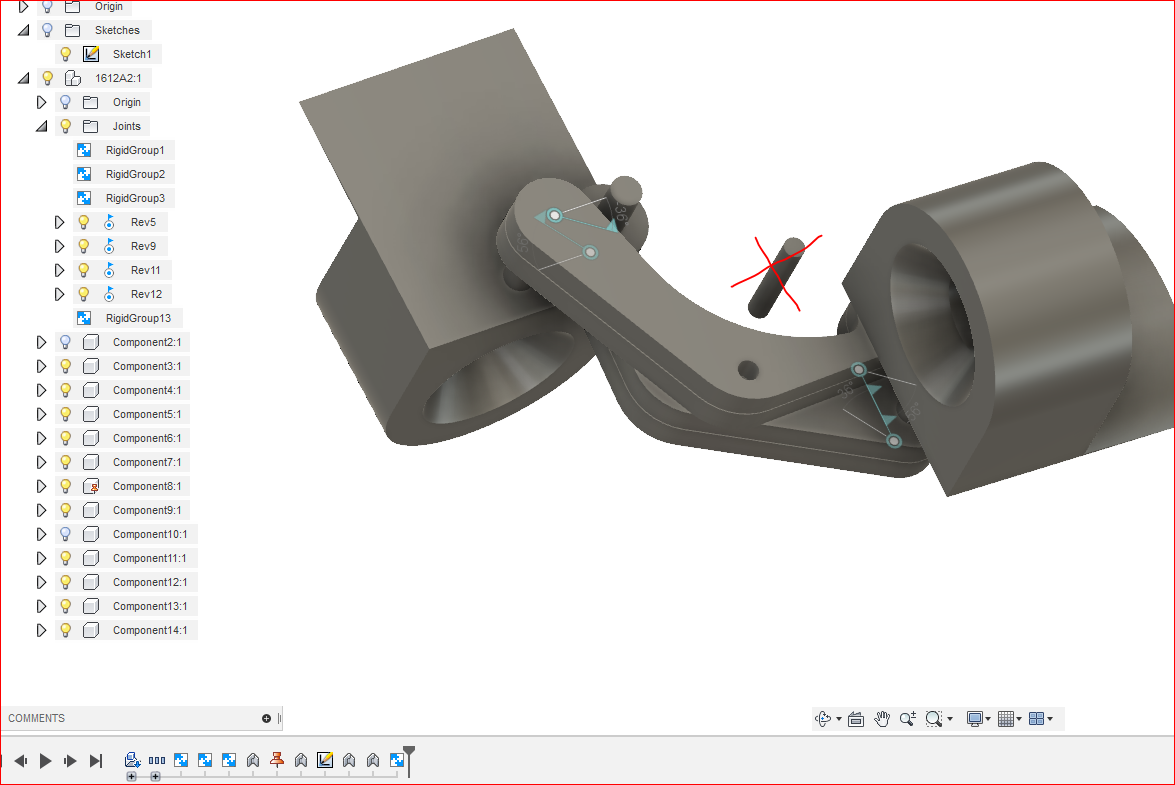Hide Sketch1 using its lightbulb toggle
Viewport: 1175px width, 785px height.
tap(64, 53)
